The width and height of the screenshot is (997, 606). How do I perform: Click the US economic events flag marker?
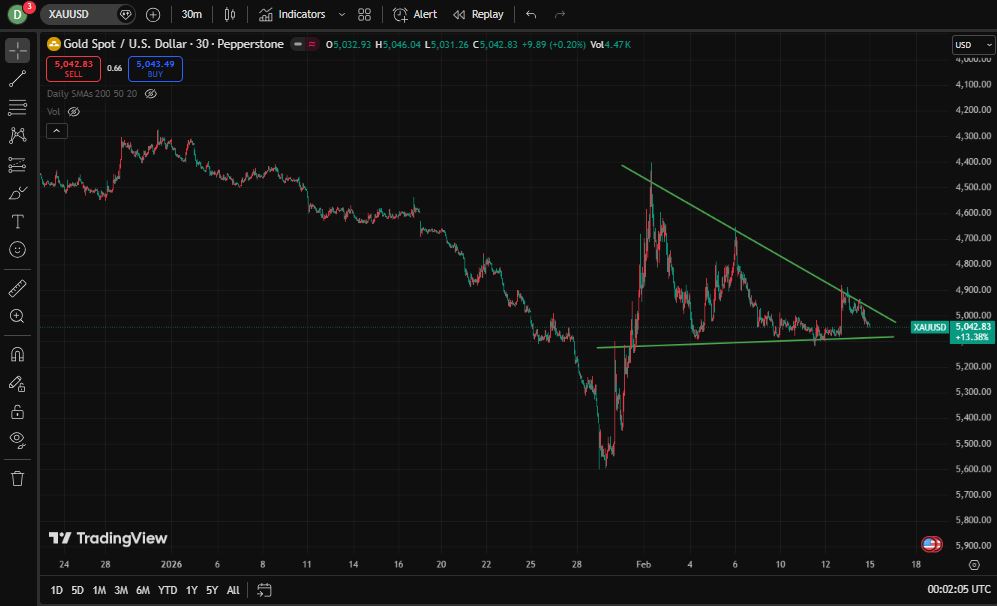pyautogui.click(x=932, y=544)
